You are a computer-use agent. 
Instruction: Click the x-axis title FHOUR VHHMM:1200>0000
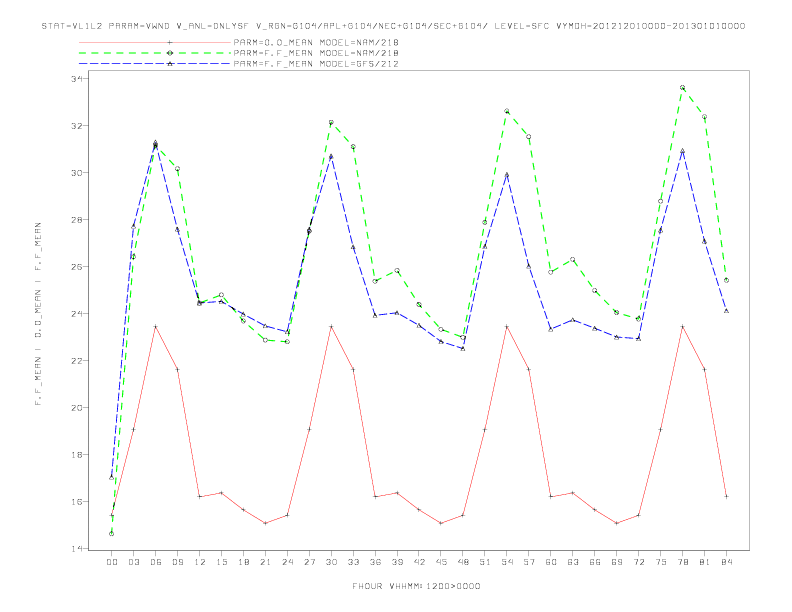pos(416,586)
